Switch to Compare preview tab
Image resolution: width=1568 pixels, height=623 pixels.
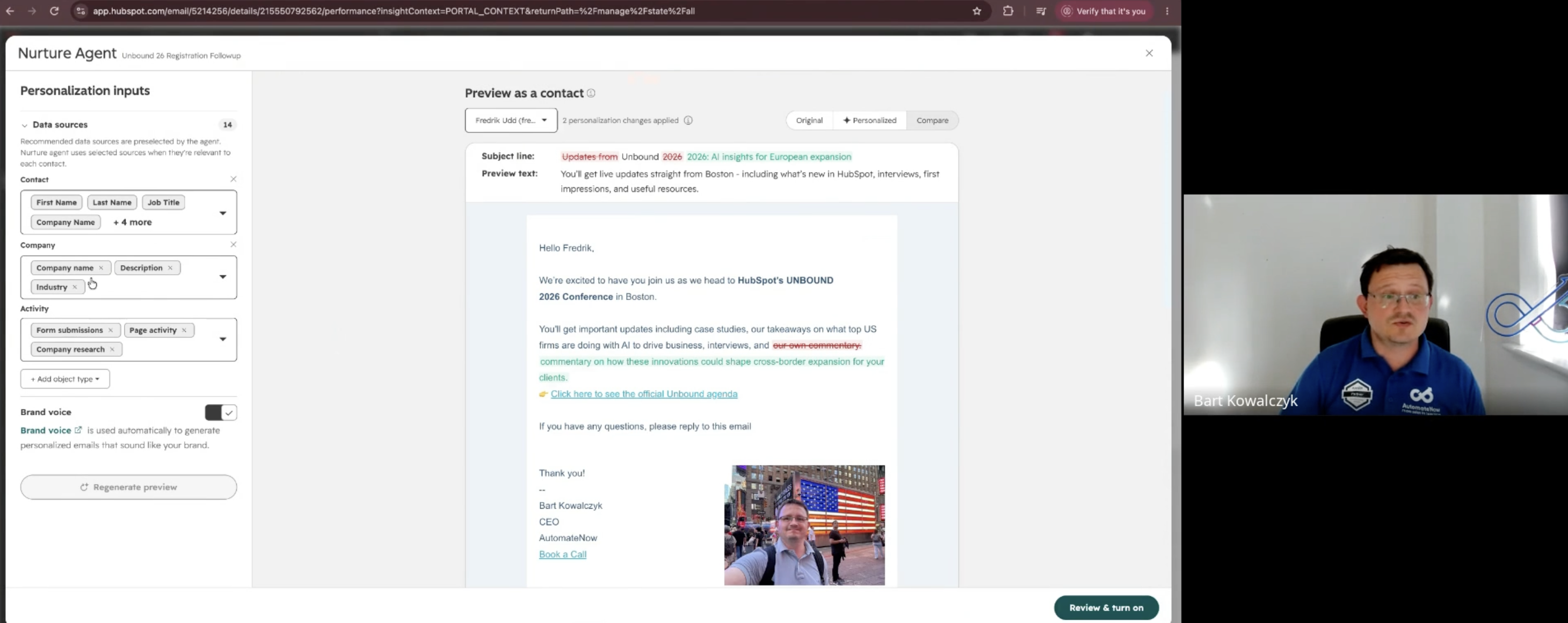point(932,120)
